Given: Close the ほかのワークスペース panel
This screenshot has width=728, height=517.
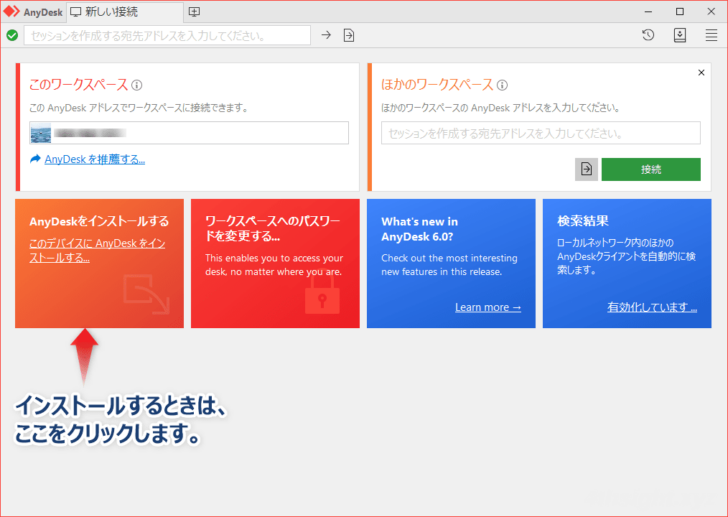Looking at the screenshot, I should click(x=701, y=72).
